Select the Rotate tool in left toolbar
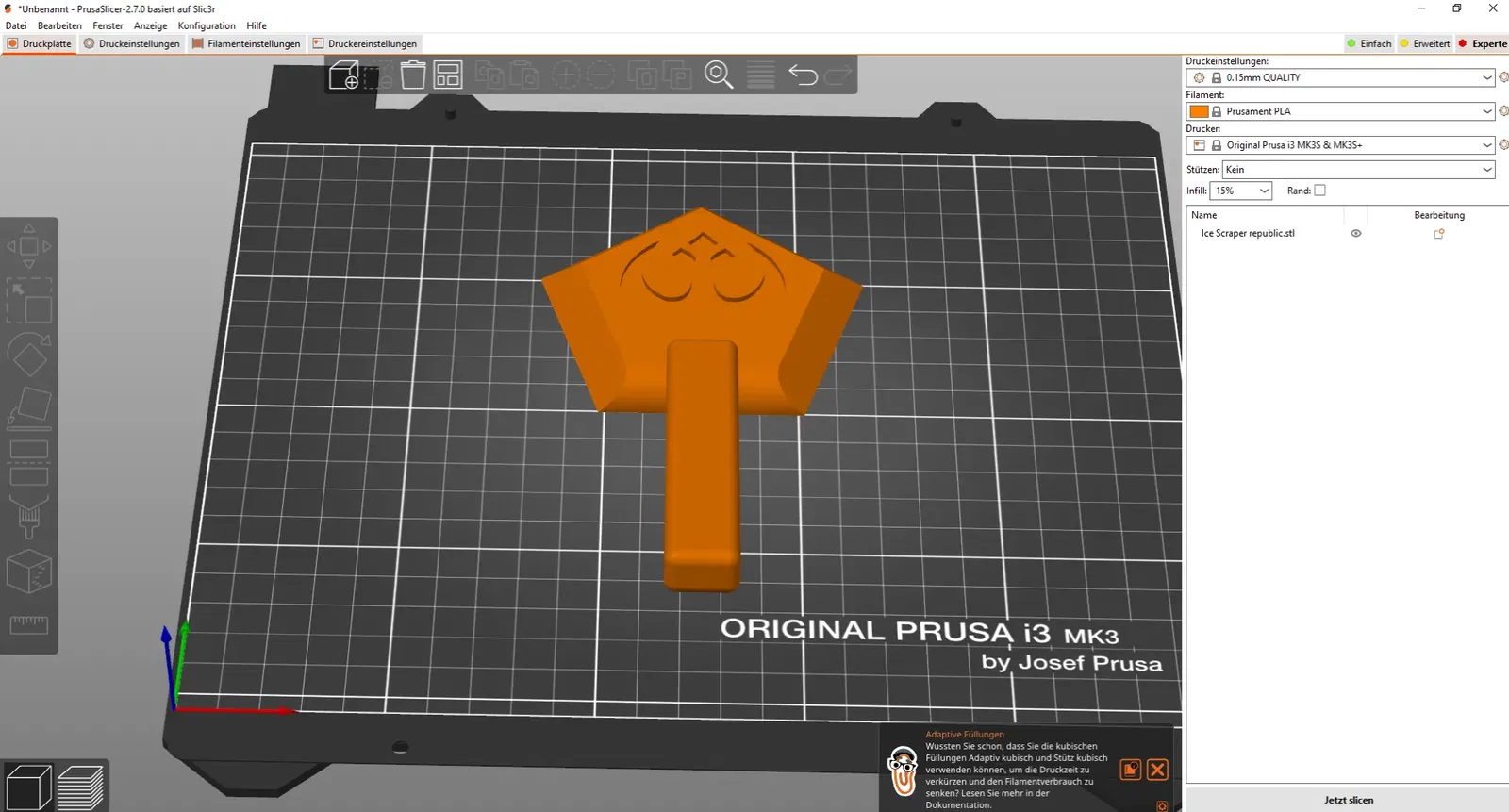Viewport: 1509px width, 812px height. (x=29, y=356)
